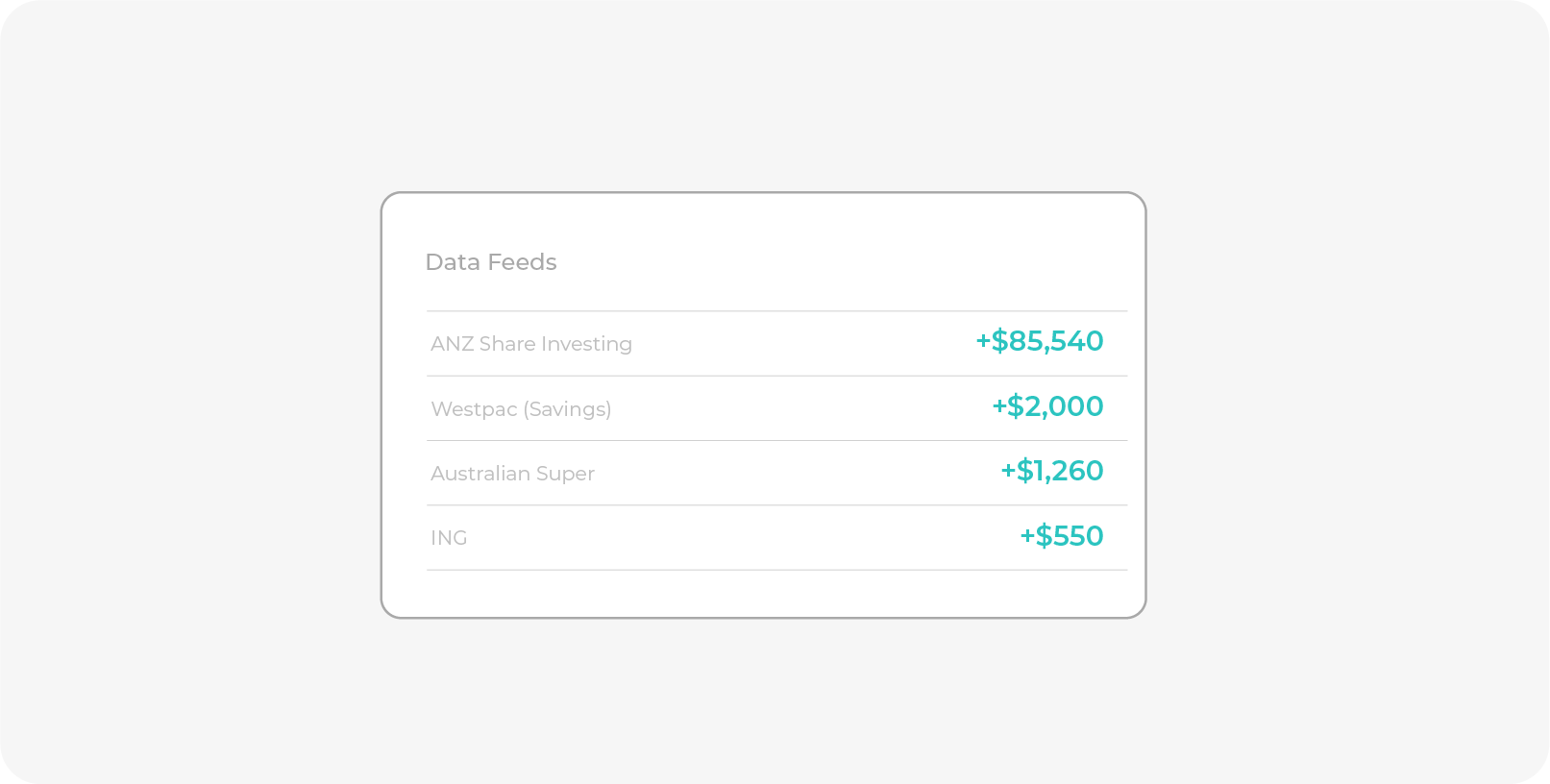Open the Australian Super feed label

tap(512, 474)
